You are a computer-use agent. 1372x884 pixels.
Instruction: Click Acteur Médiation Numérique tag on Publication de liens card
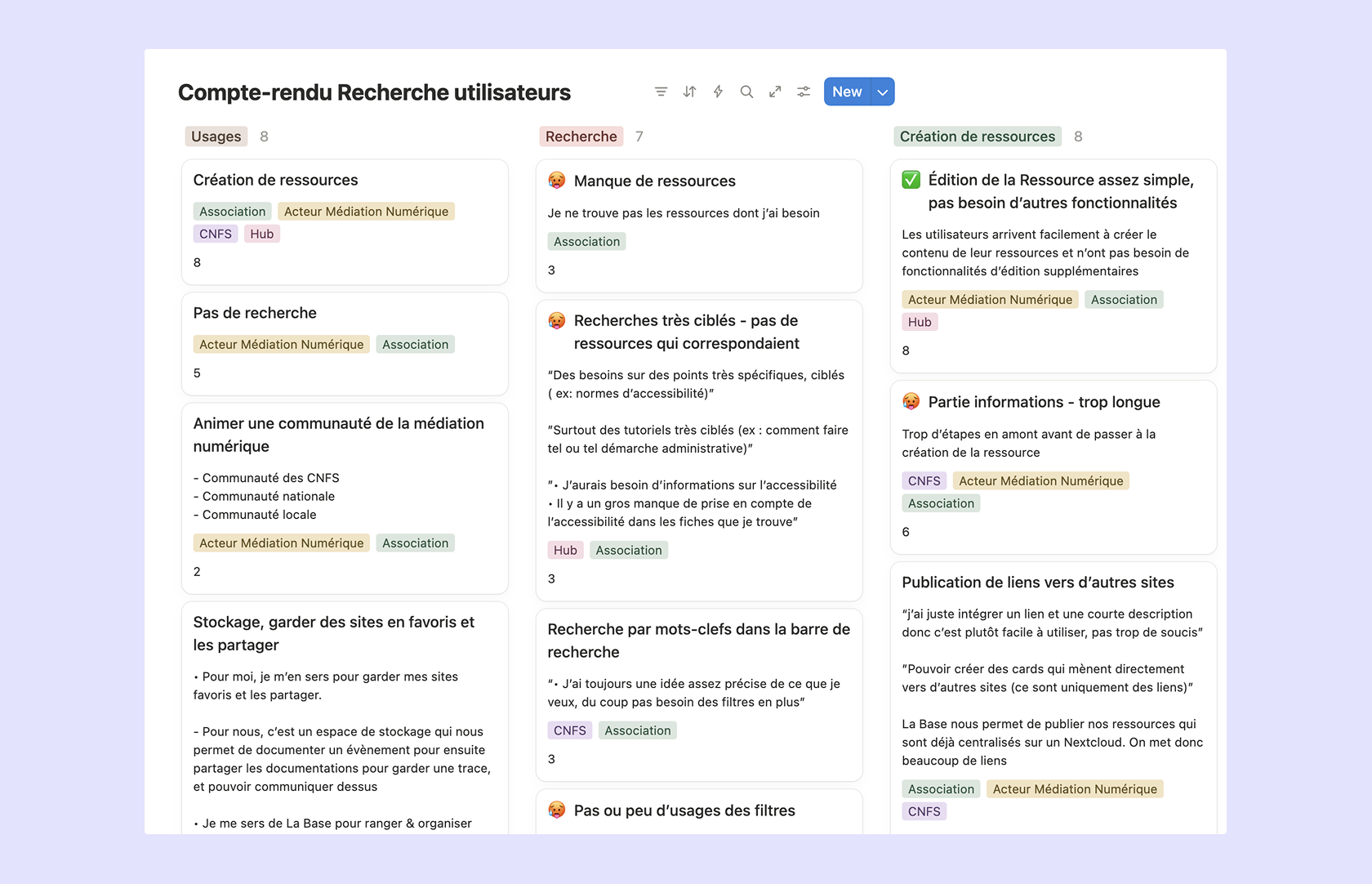pos(1075,789)
